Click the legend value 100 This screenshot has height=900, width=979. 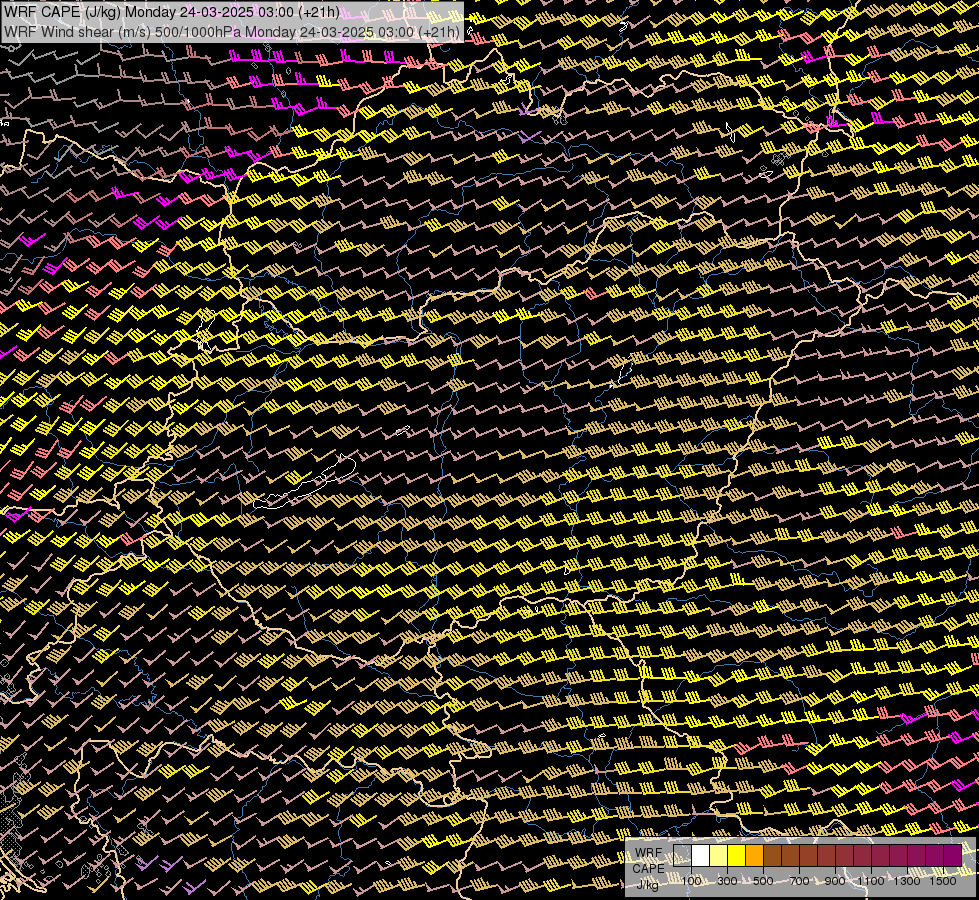click(691, 881)
